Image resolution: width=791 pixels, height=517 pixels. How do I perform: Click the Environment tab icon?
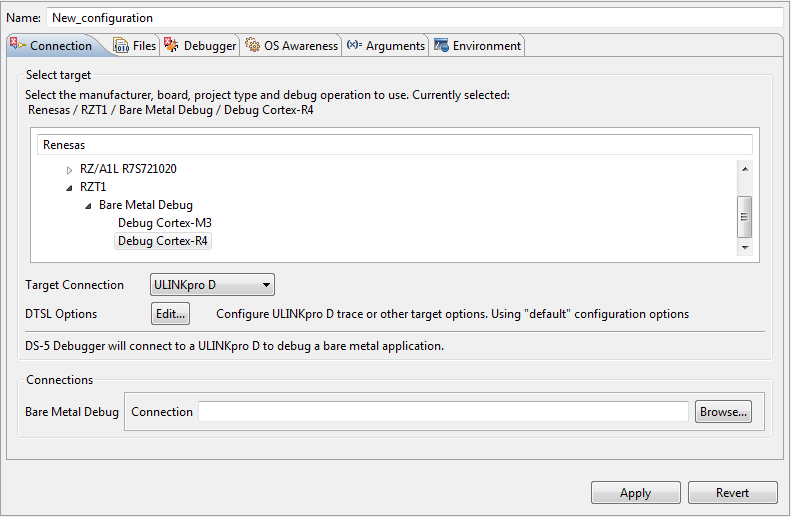[x=441, y=46]
